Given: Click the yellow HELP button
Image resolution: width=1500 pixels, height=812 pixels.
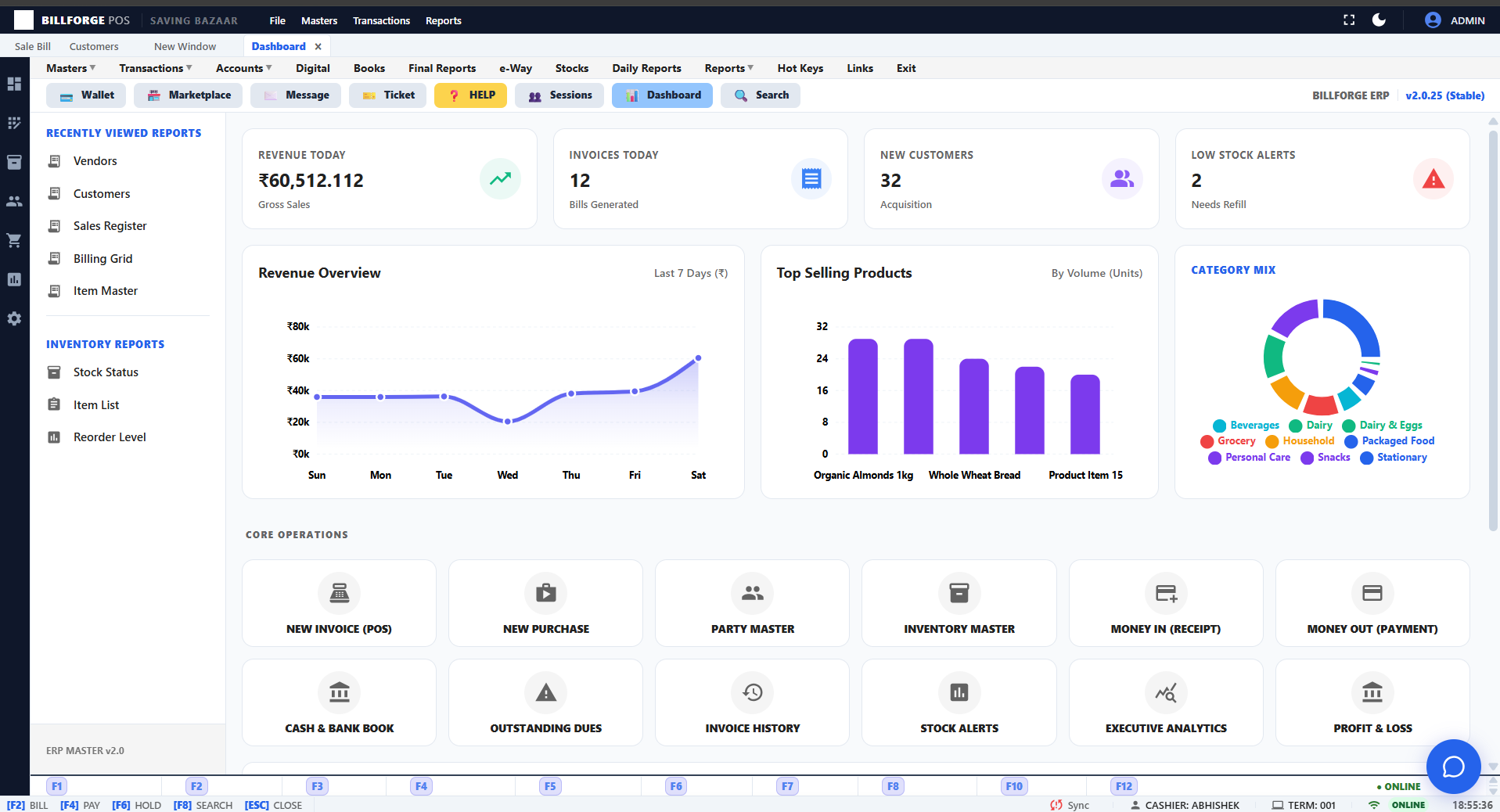Looking at the screenshot, I should click(x=470, y=95).
